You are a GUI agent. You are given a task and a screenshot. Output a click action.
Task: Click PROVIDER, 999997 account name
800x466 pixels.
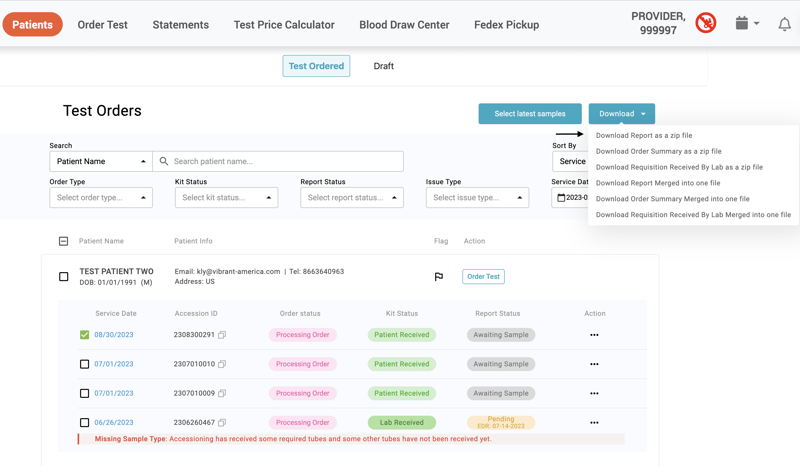[x=658, y=23]
